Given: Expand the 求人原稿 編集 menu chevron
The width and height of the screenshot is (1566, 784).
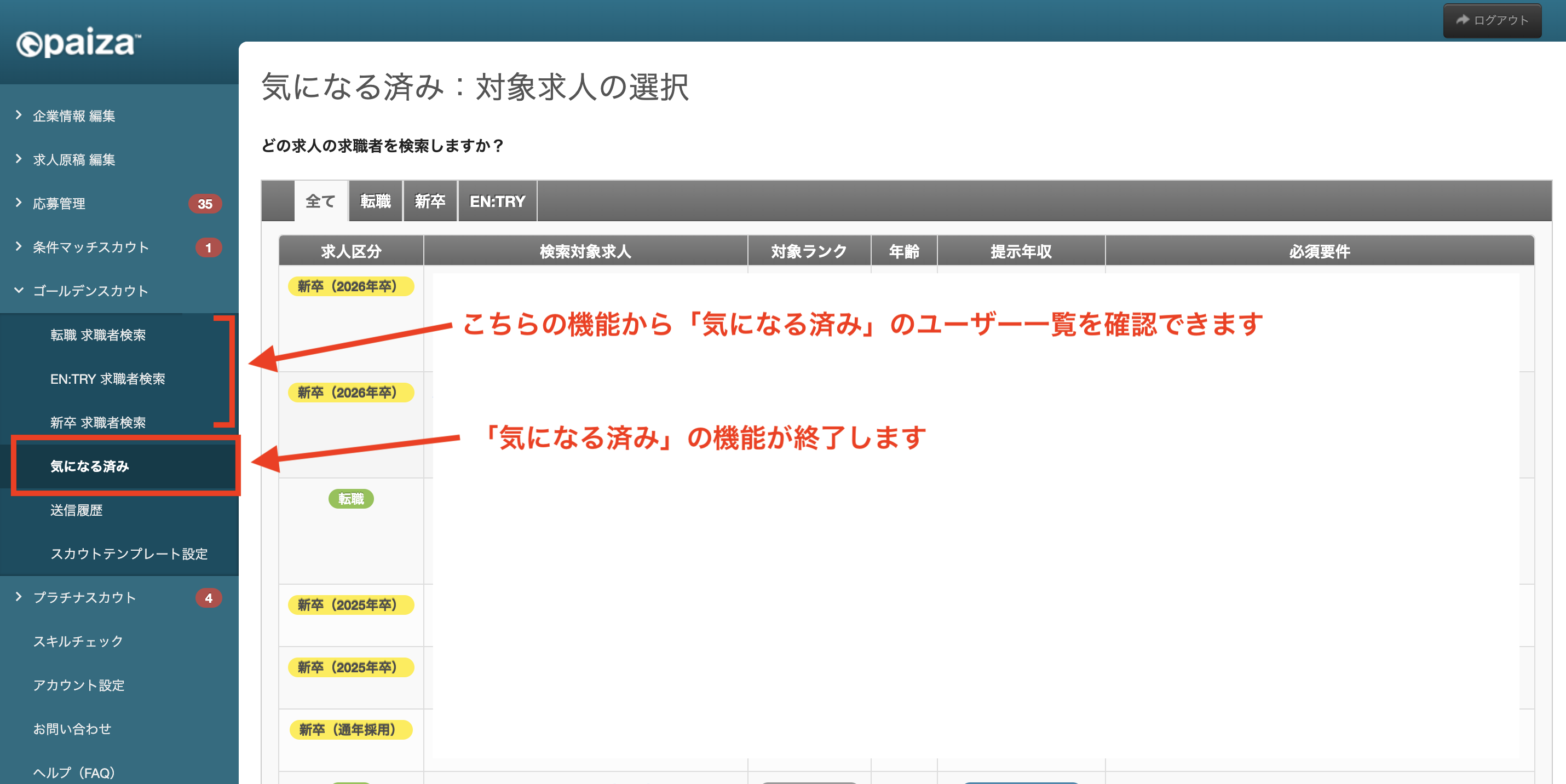Looking at the screenshot, I should point(19,159).
